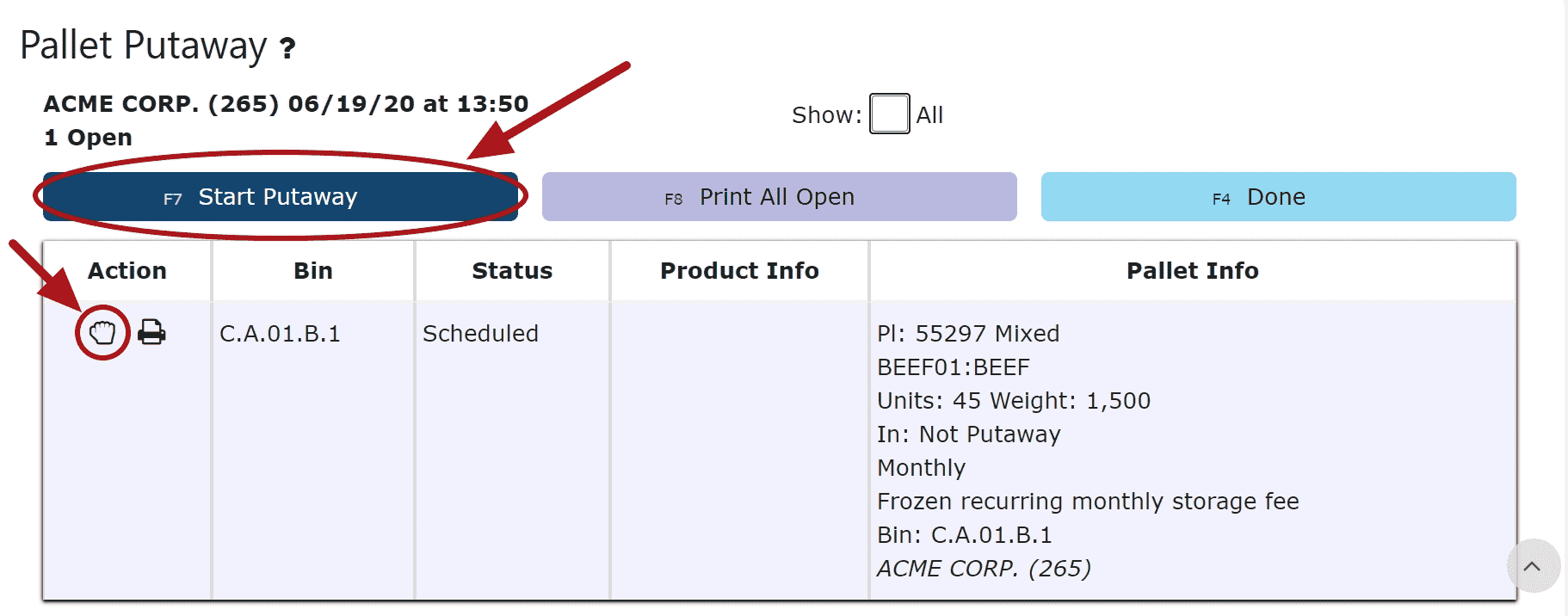Screen dimensions: 1568x616
Task: Click the scroll-to-top chevron button
Action: (x=1533, y=566)
